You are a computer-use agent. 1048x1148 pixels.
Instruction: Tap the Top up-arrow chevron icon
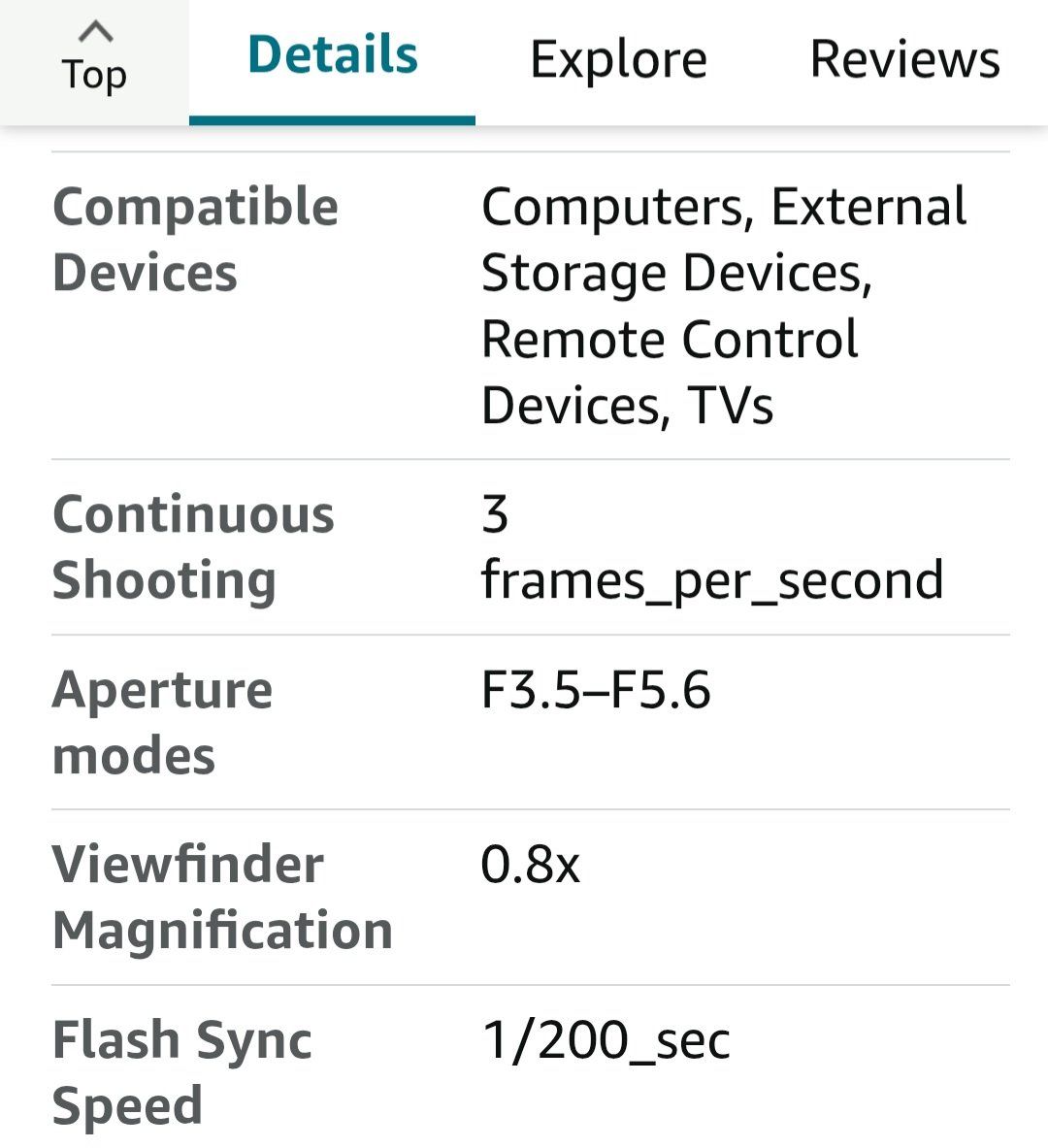[95, 31]
